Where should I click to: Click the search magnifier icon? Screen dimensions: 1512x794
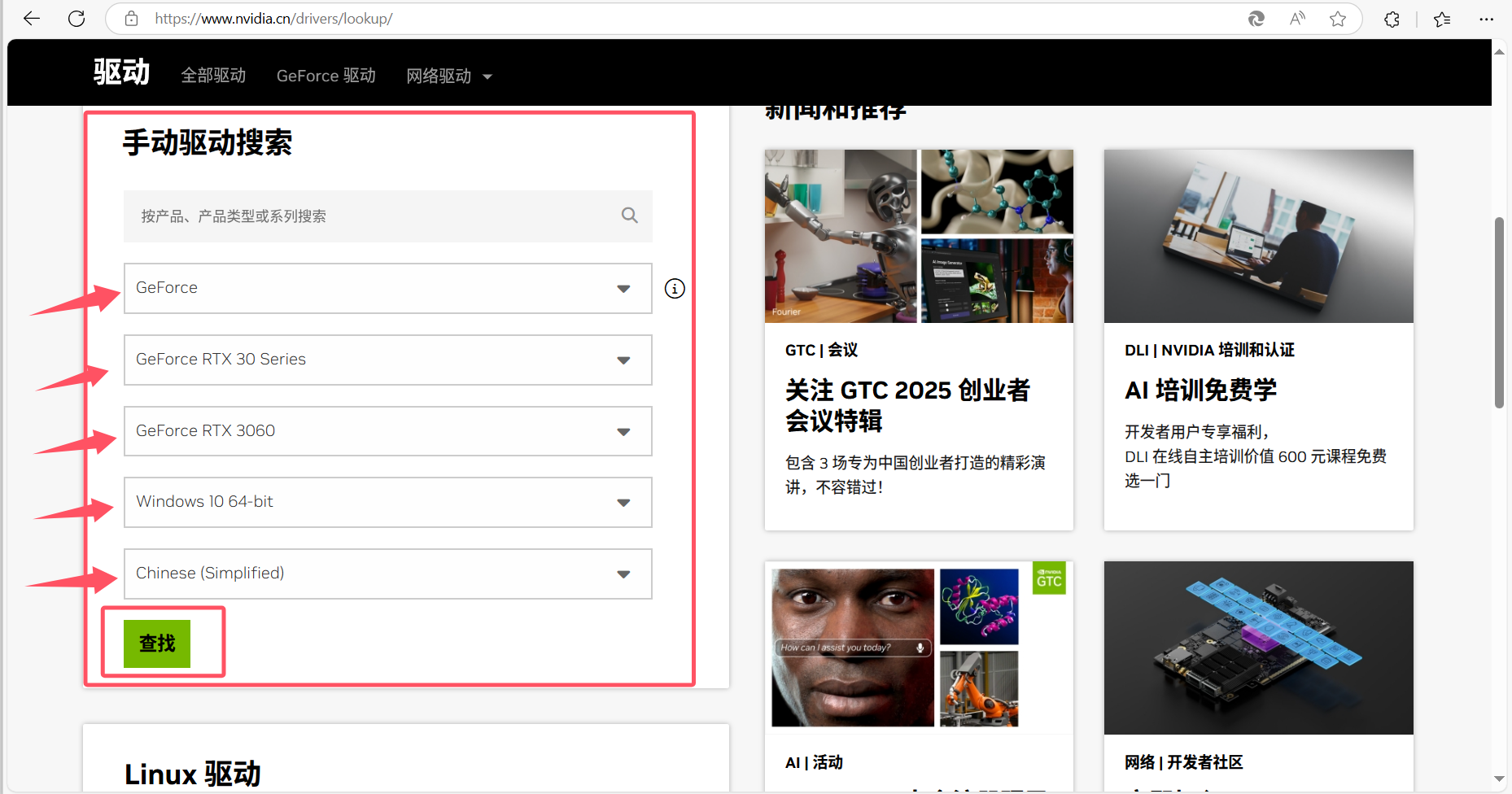click(x=630, y=216)
